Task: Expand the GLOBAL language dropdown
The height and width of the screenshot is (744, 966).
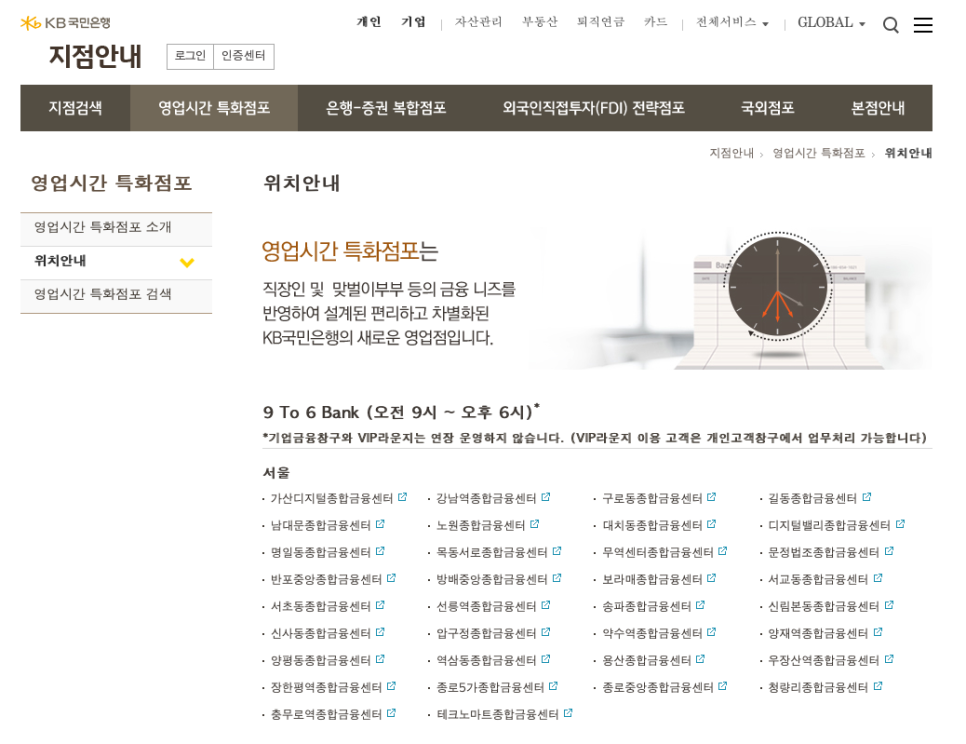Action: (831, 23)
